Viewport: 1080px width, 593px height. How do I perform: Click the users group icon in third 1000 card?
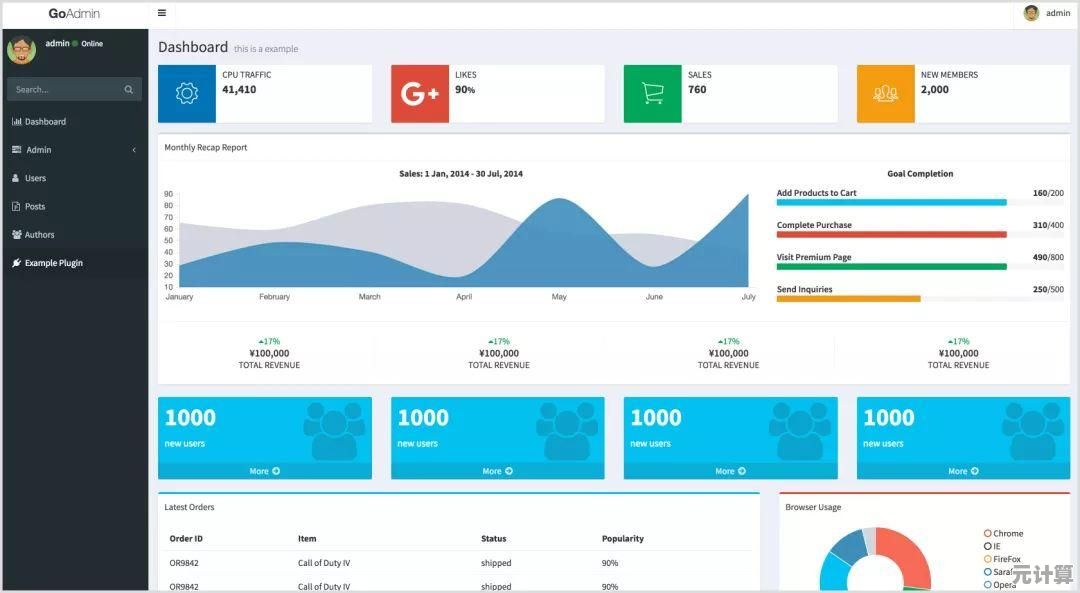pos(800,431)
